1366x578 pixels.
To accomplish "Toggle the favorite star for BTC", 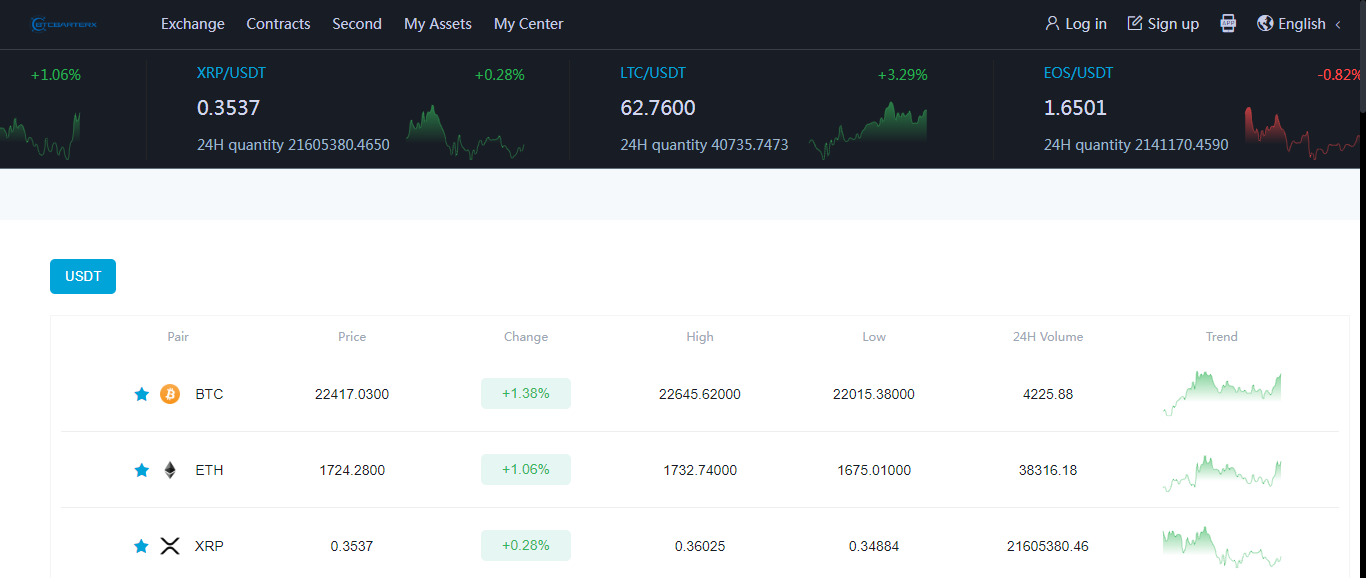I will pyautogui.click(x=141, y=394).
